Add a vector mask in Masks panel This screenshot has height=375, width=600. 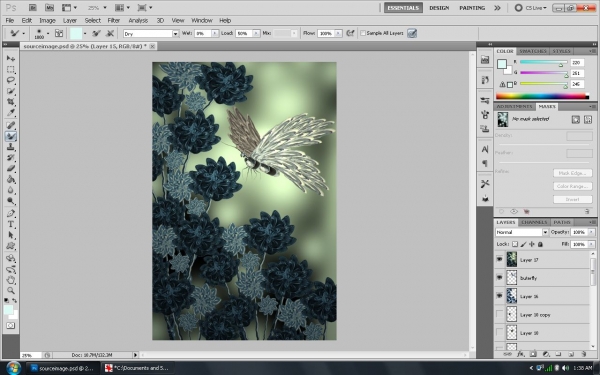tap(588, 120)
